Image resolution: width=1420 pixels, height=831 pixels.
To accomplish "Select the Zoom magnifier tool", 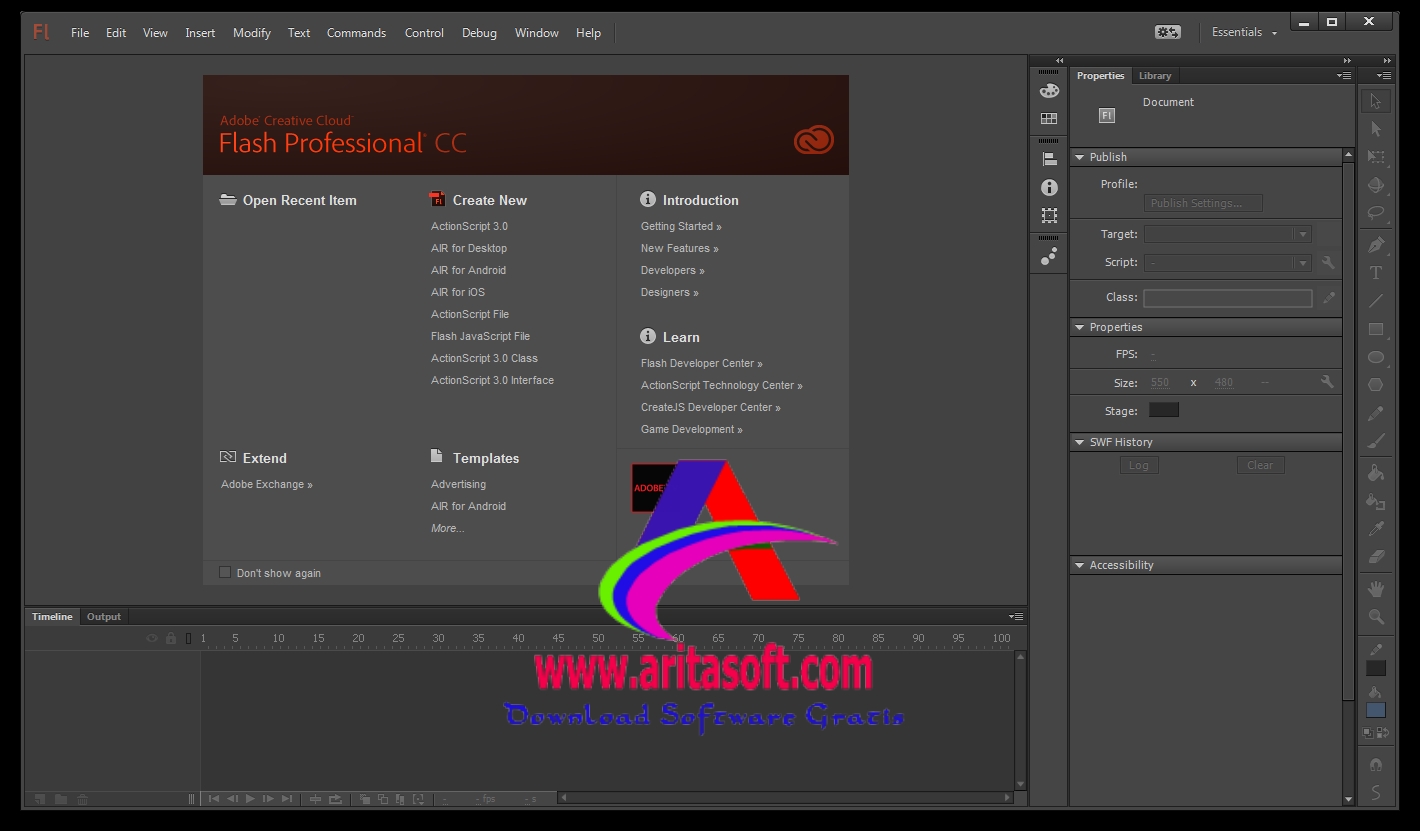I will (x=1376, y=617).
